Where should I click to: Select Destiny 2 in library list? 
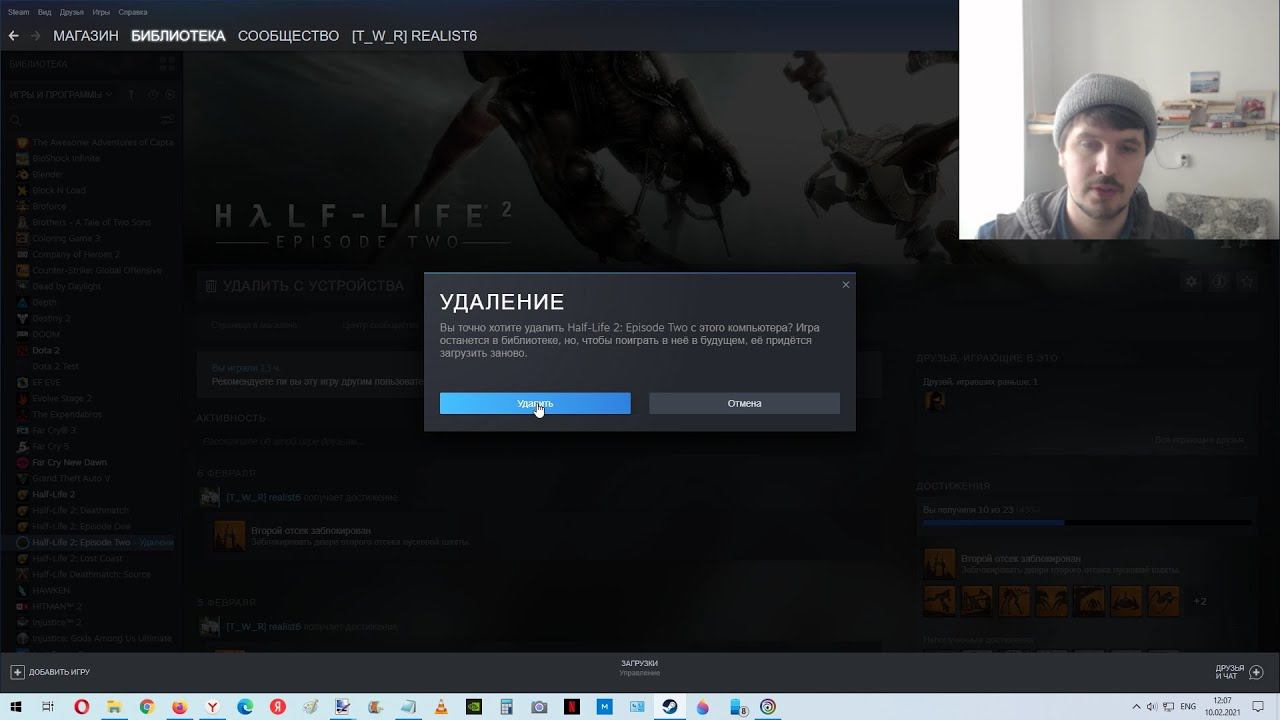pos(51,318)
